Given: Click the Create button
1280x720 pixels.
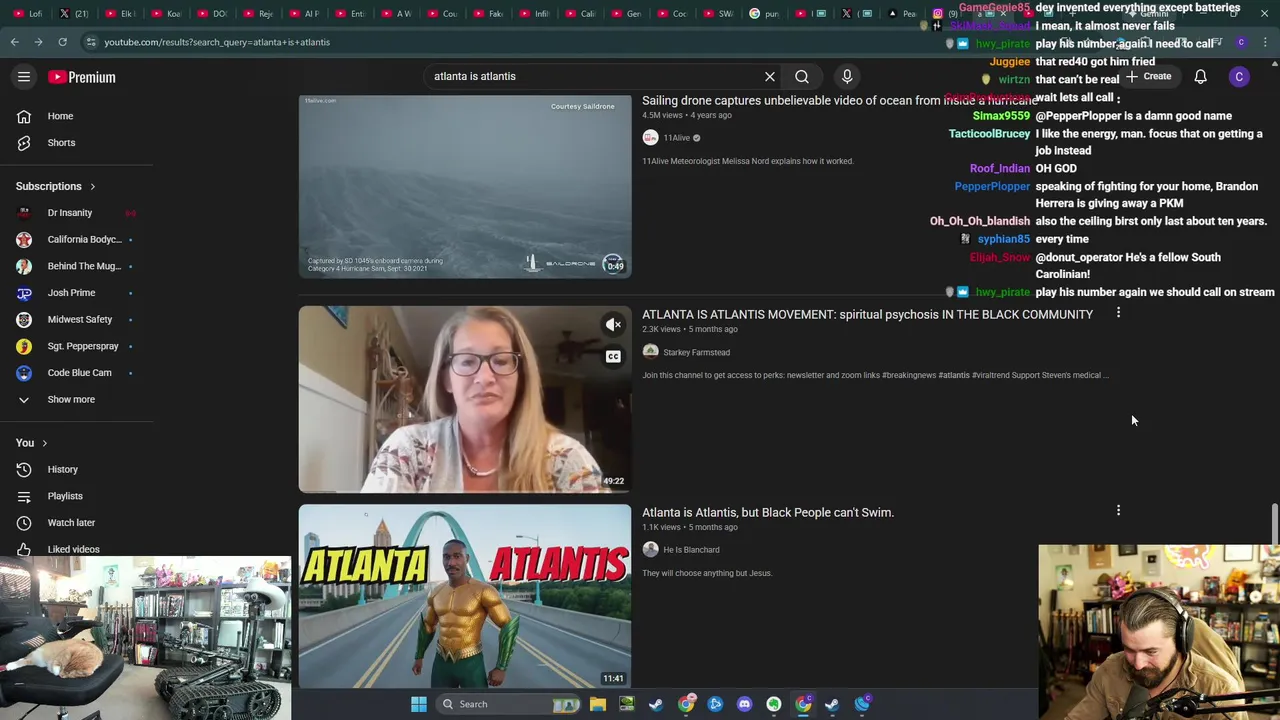Looking at the screenshot, I should pos(1149,77).
